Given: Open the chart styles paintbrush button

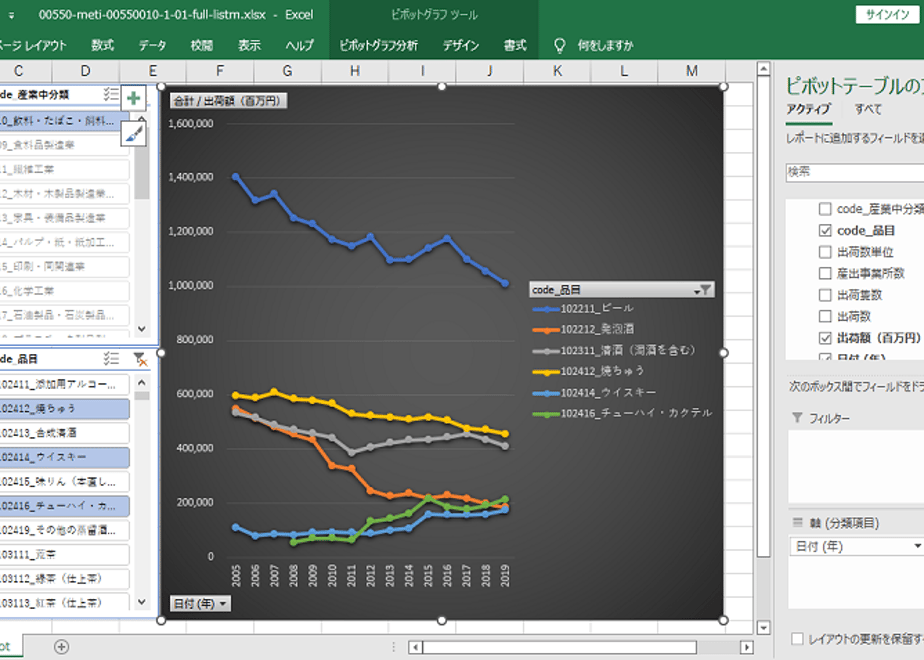Looking at the screenshot, I should [x=134, y=134].
